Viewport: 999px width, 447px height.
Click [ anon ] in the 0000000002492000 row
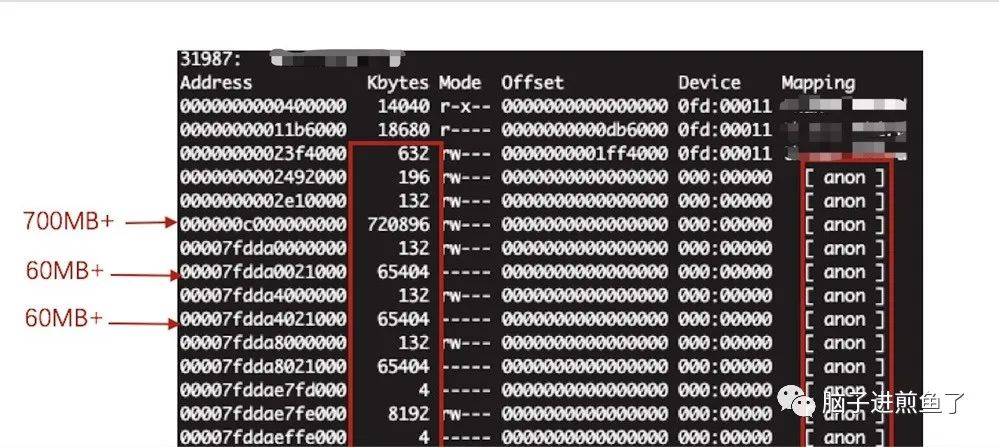(845, 178)
